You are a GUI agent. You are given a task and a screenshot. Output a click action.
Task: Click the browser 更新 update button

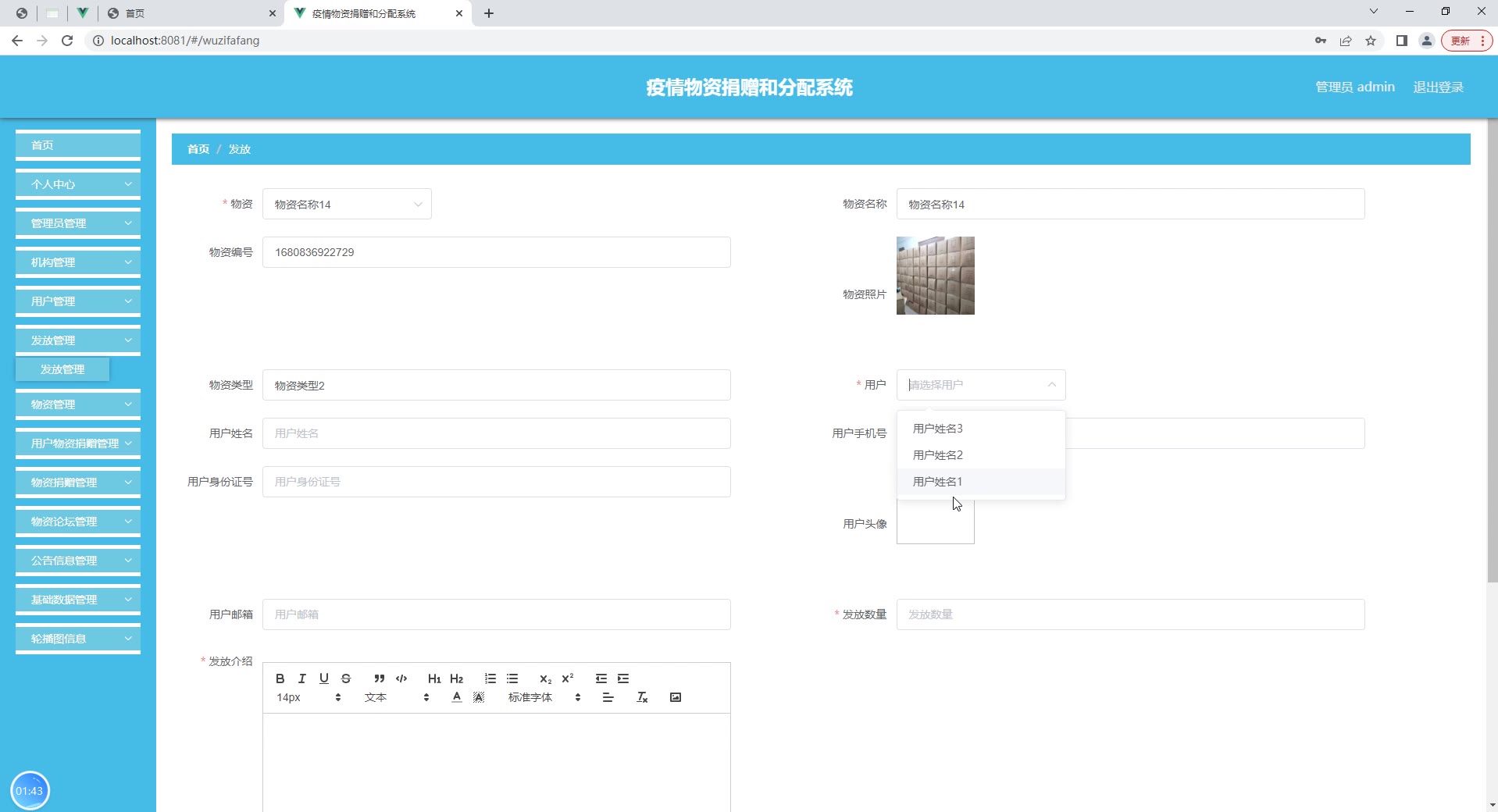[1466, 41]
